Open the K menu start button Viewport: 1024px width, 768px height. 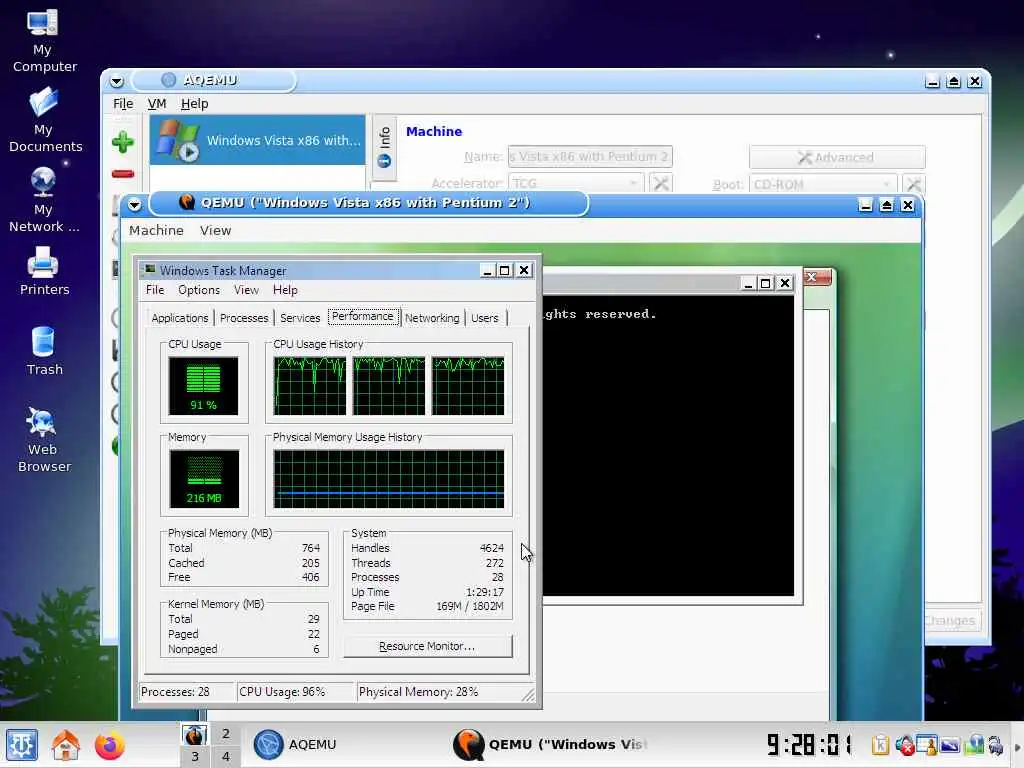pyautogui.click(x=22, y=745)
